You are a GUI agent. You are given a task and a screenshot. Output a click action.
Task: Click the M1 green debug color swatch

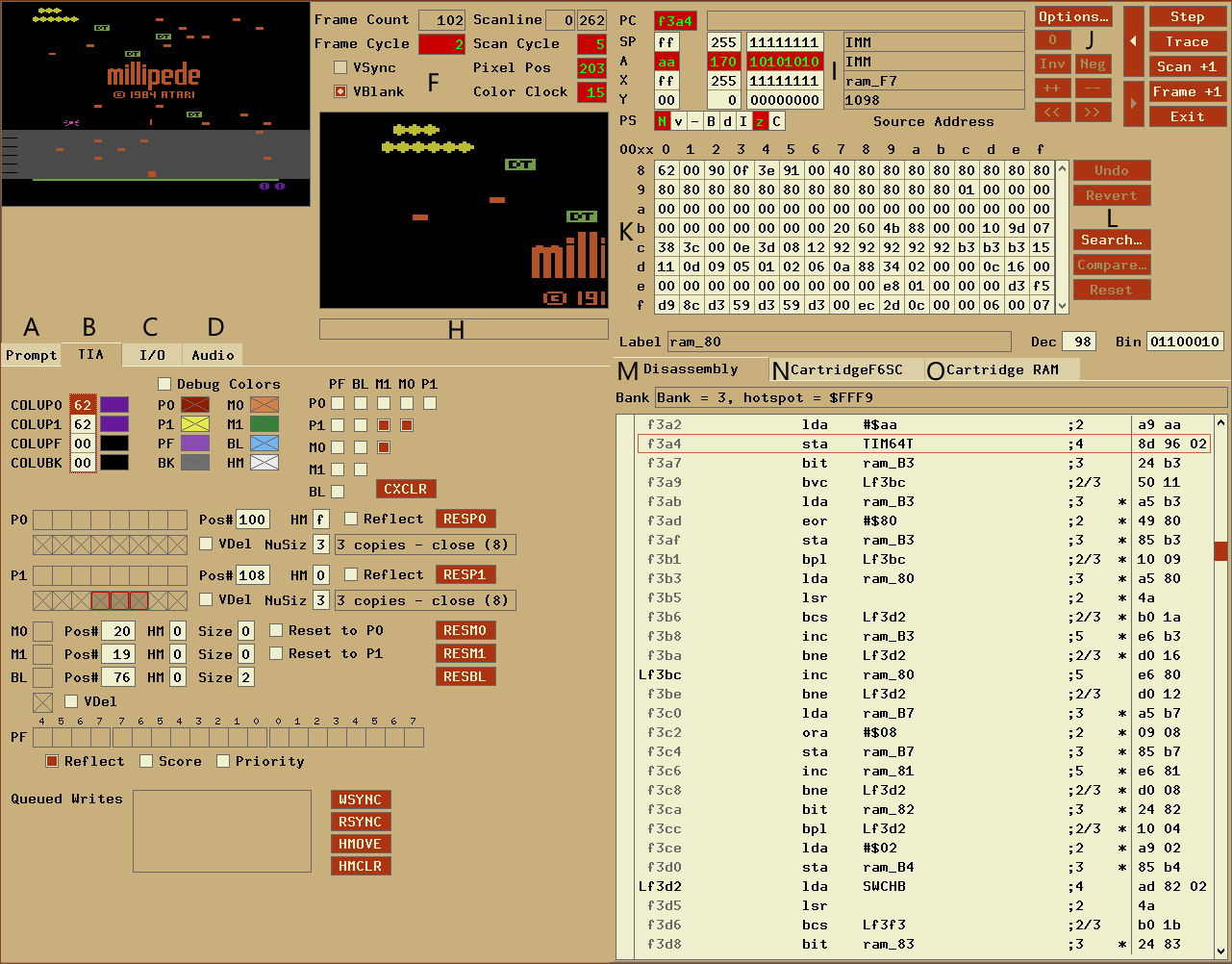click(264, 424)
